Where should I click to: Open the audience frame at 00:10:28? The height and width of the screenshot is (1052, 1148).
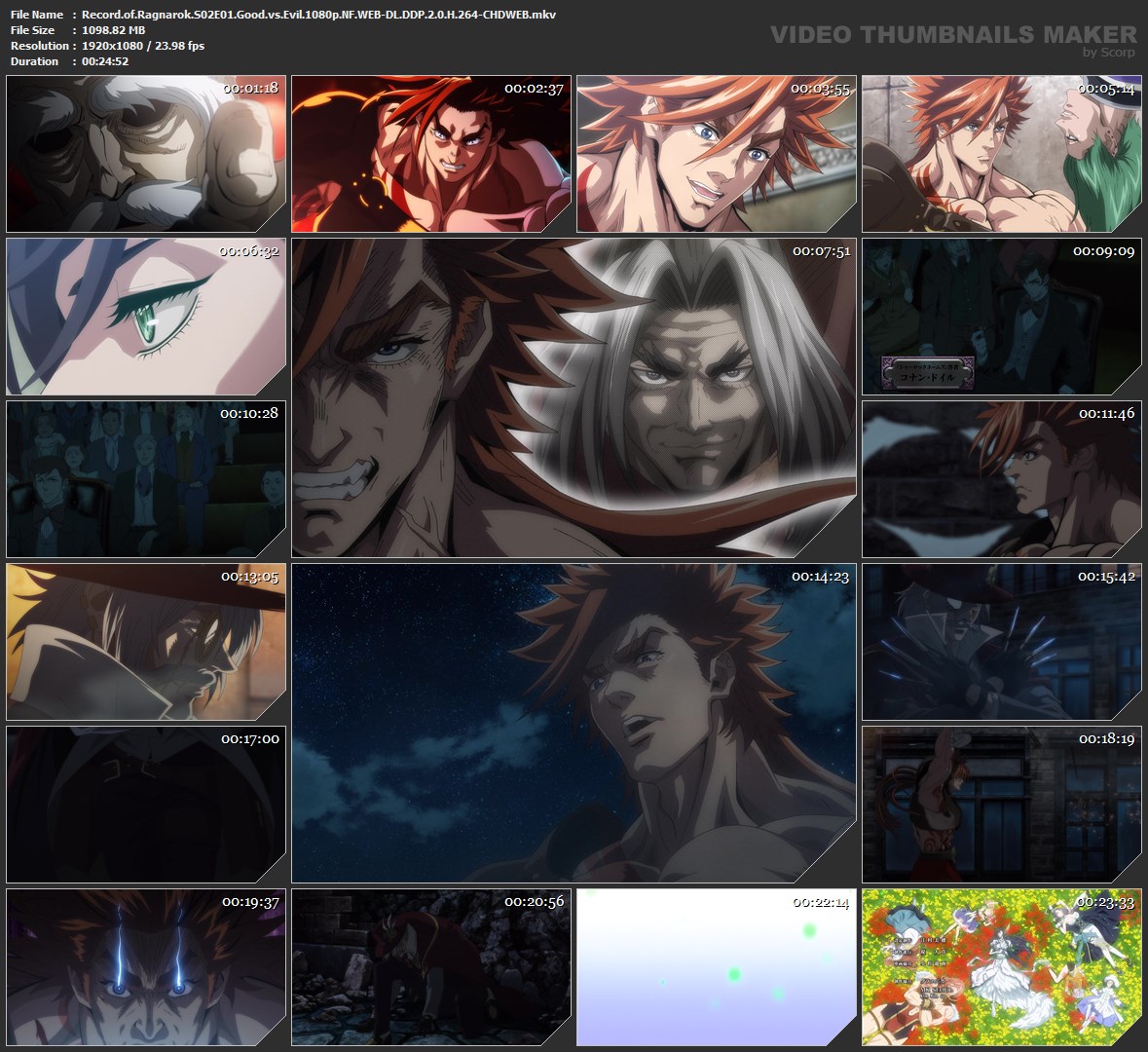pyautogui.click(x=146, y=479)
